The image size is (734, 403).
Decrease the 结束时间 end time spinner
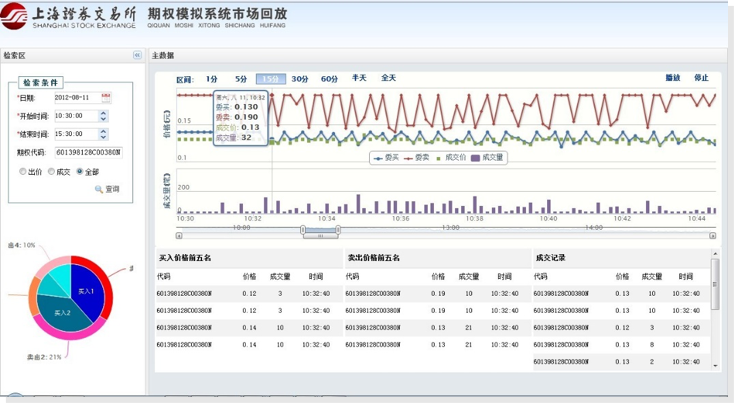click(103, 137)
